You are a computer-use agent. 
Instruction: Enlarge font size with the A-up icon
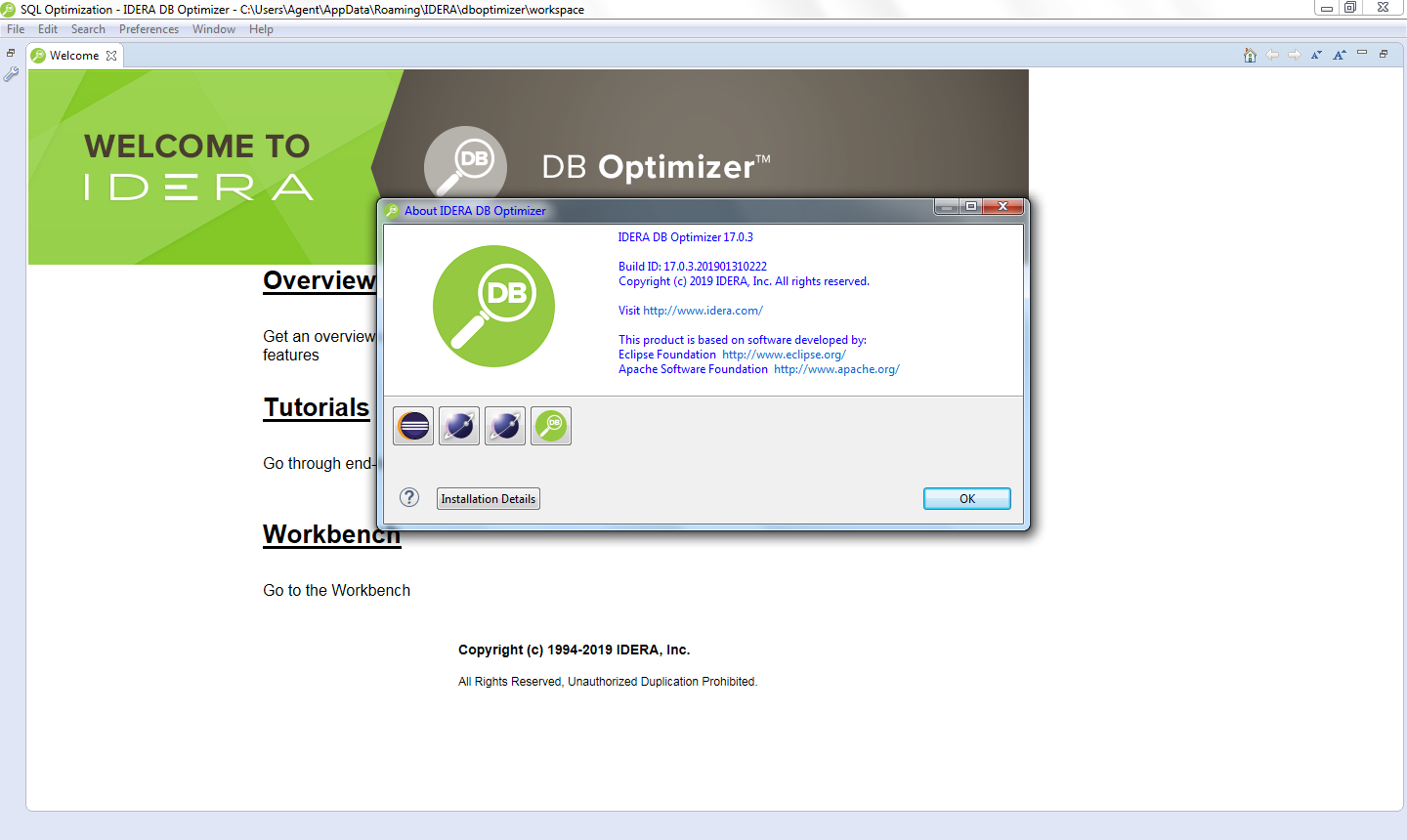click(1340, 55)
